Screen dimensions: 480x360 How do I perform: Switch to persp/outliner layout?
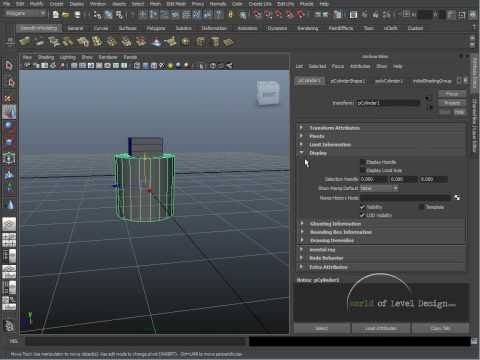9,256
